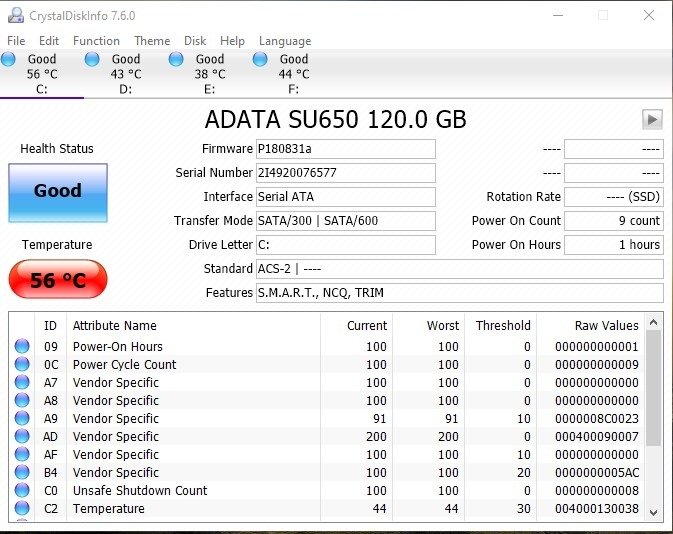Click status orb for Unsafe Shutdown Count

pos(22,490)
